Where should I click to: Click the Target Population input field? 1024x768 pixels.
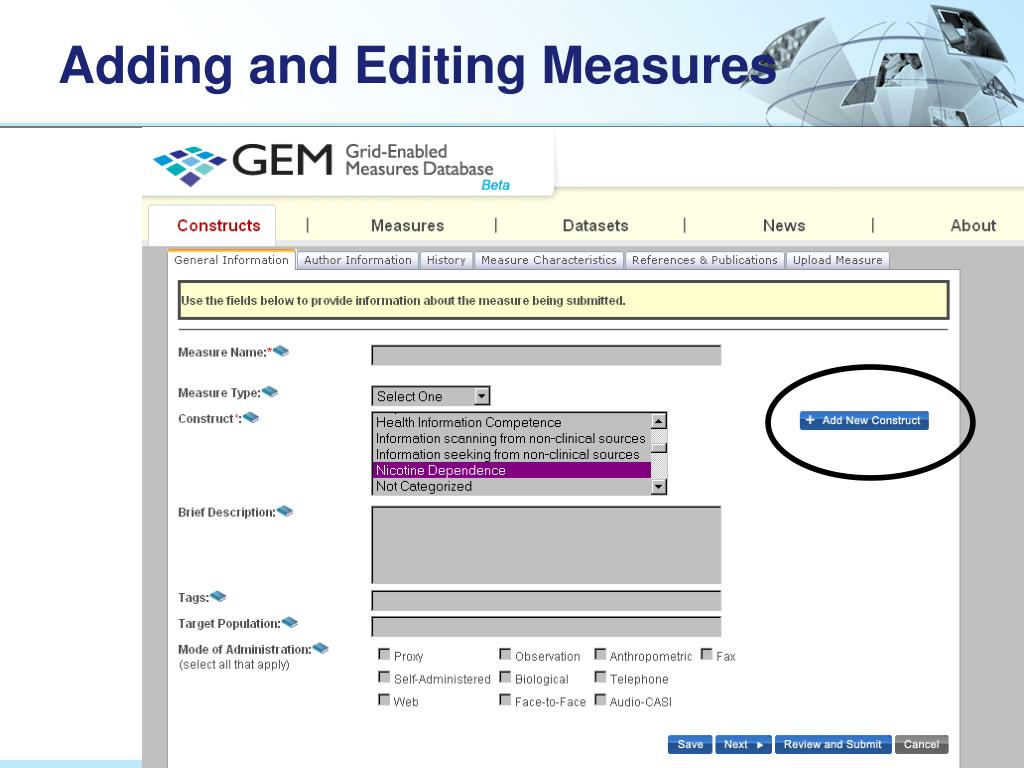click(546, 626)
